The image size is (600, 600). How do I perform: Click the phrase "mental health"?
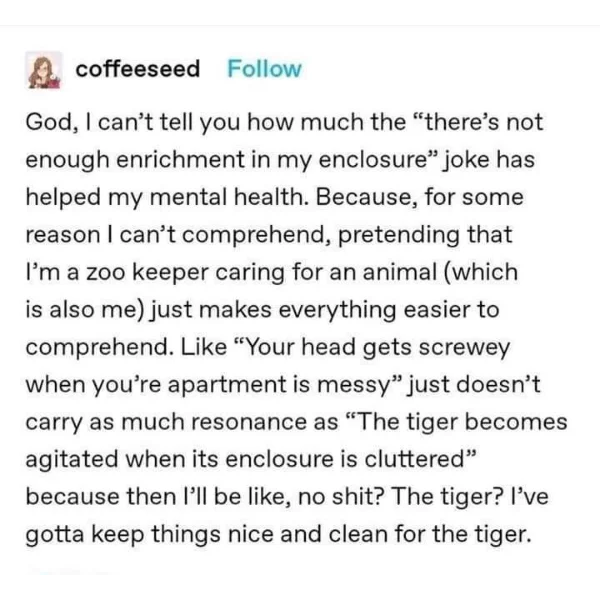click(x=228, y=197)
